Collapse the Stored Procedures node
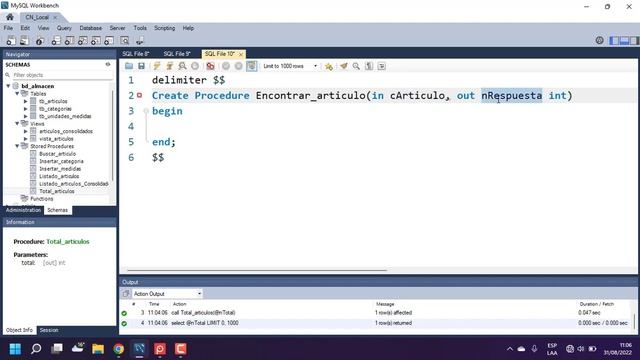Viewport: 640px width, 360px height. [x=17, y=146]
